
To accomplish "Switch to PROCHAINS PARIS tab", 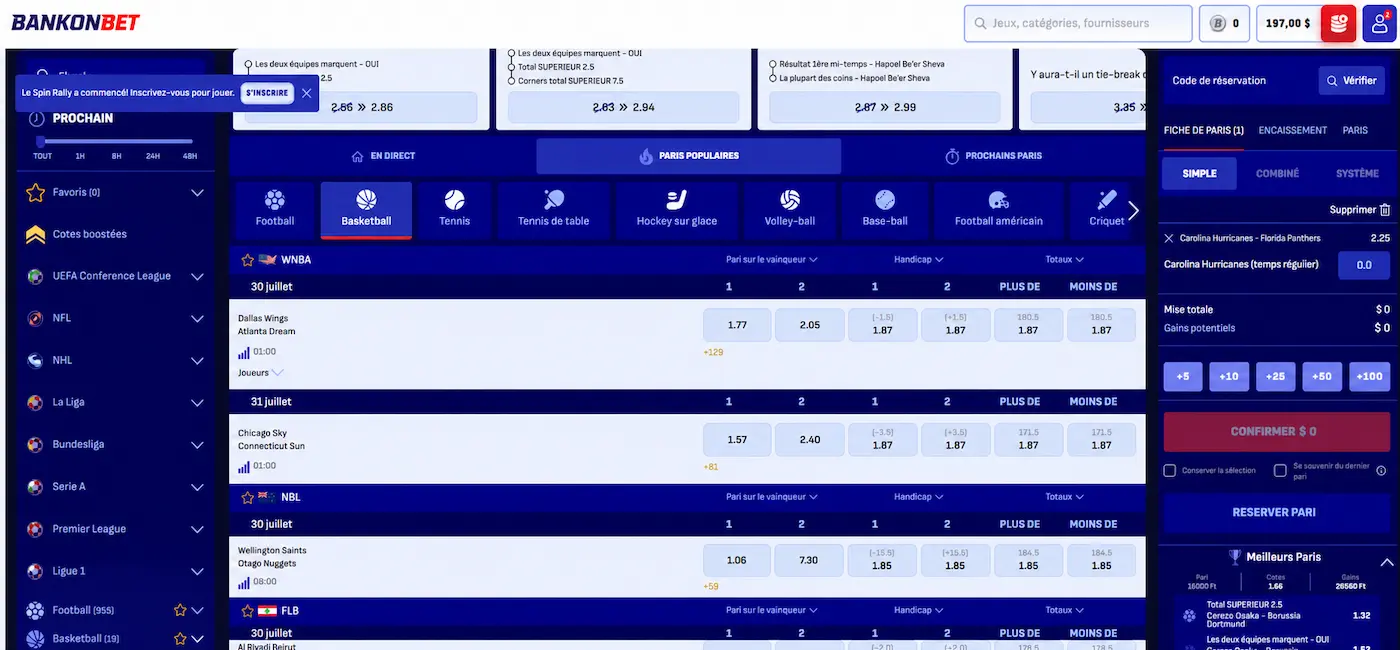I will pyautogui.click(x=993, y=156).
